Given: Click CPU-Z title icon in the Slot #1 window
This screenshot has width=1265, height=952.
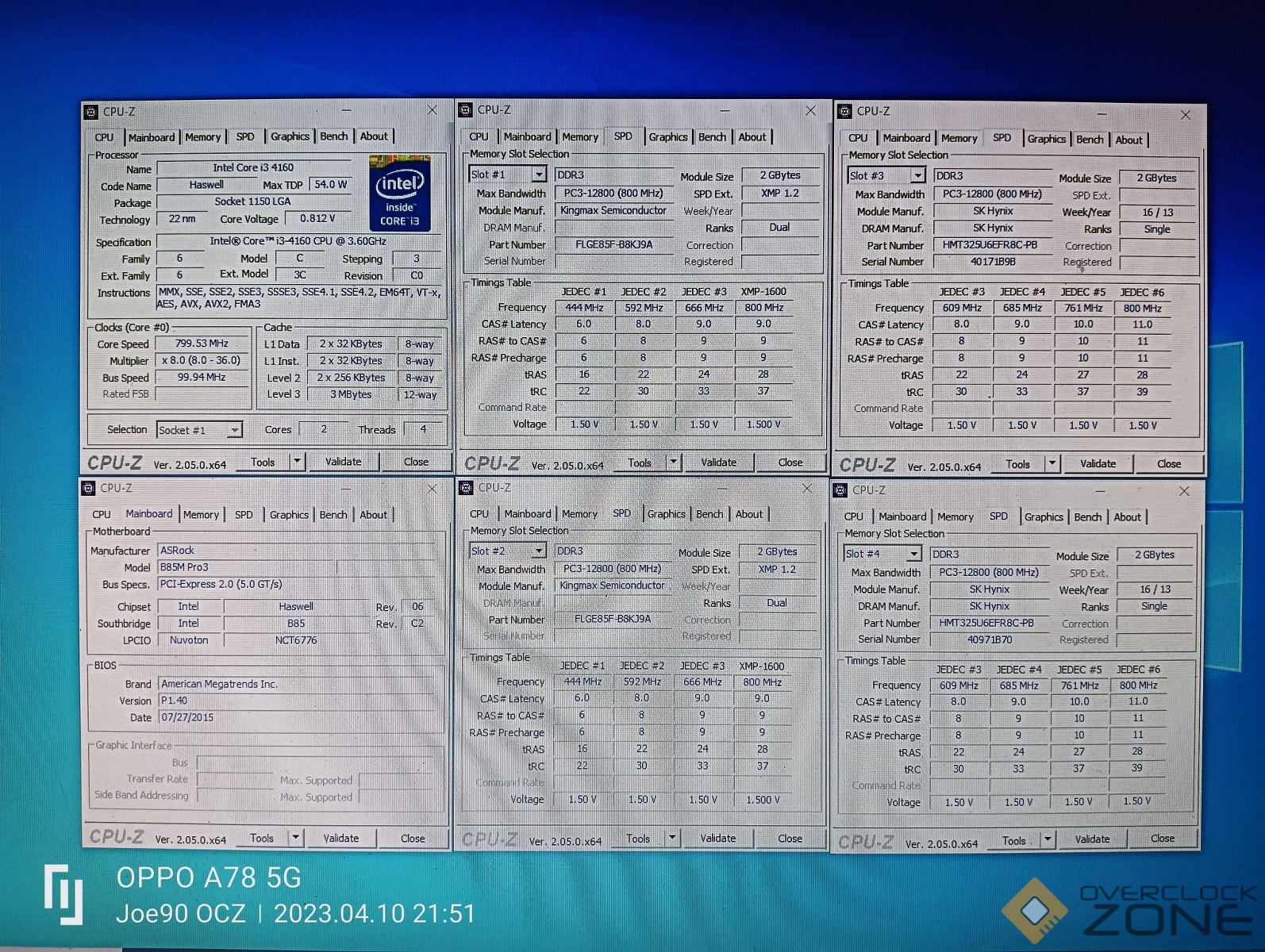Looking at the screenshot, I should 466,110.
